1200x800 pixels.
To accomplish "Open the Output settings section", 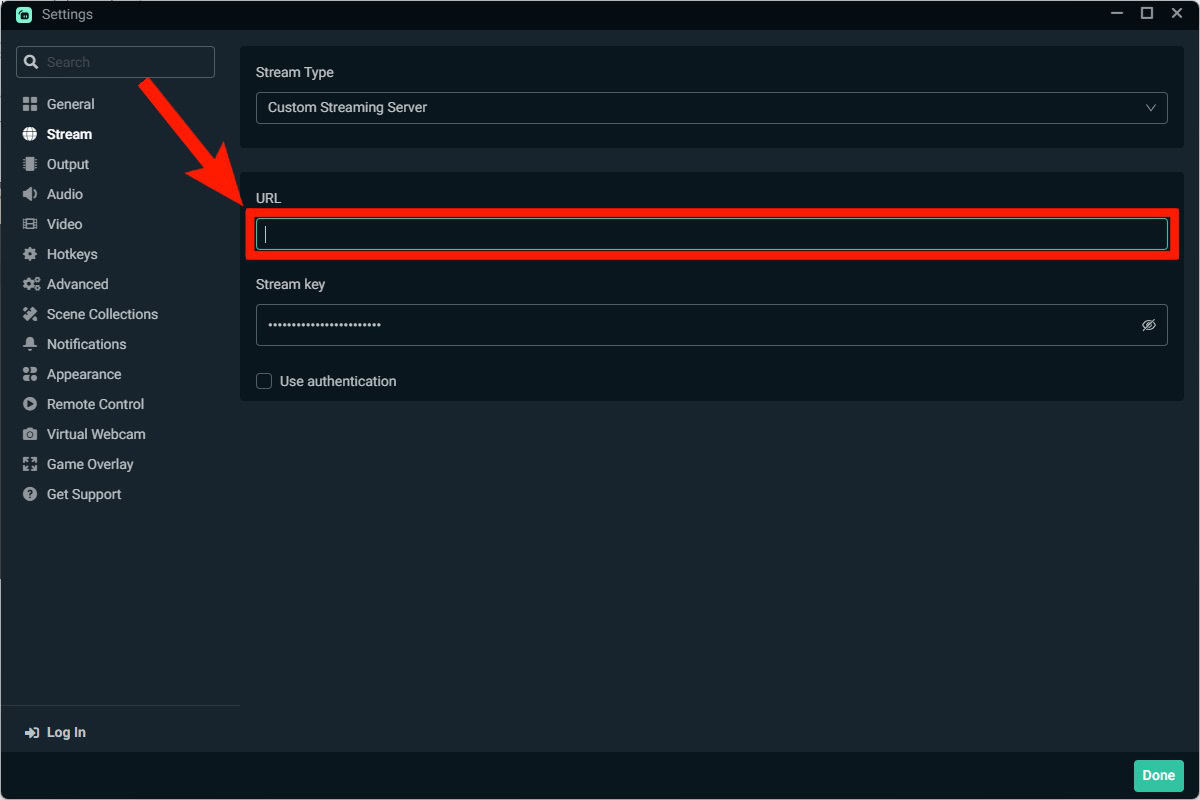I will (67, 163).
